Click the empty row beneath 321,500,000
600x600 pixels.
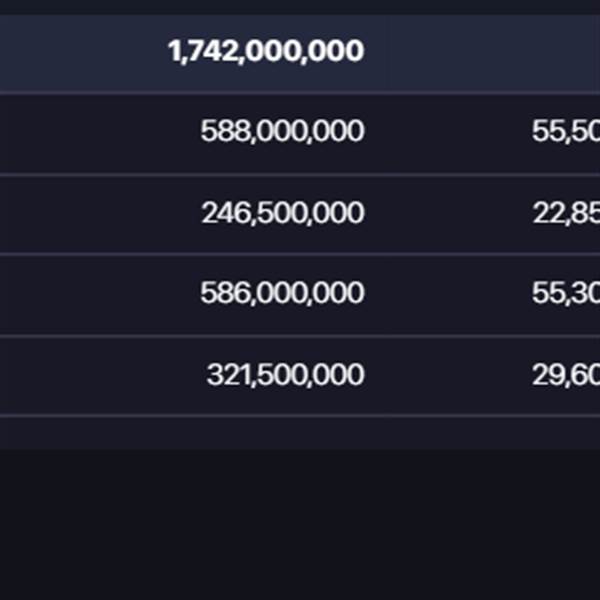point(300,432)
